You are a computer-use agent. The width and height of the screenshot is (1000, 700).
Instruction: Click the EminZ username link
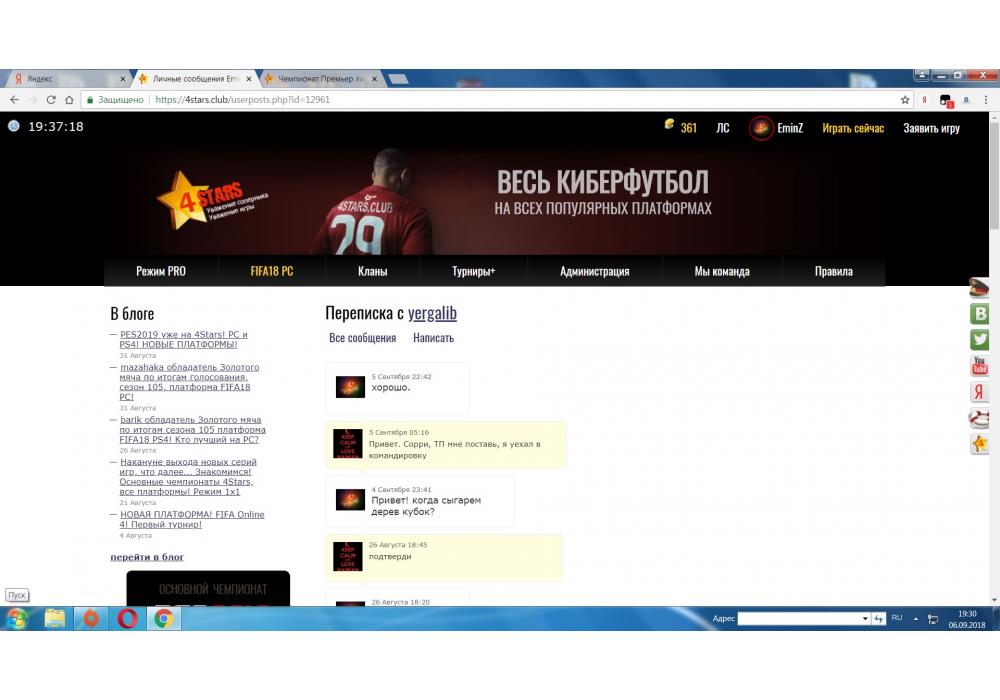click(790, 128)
